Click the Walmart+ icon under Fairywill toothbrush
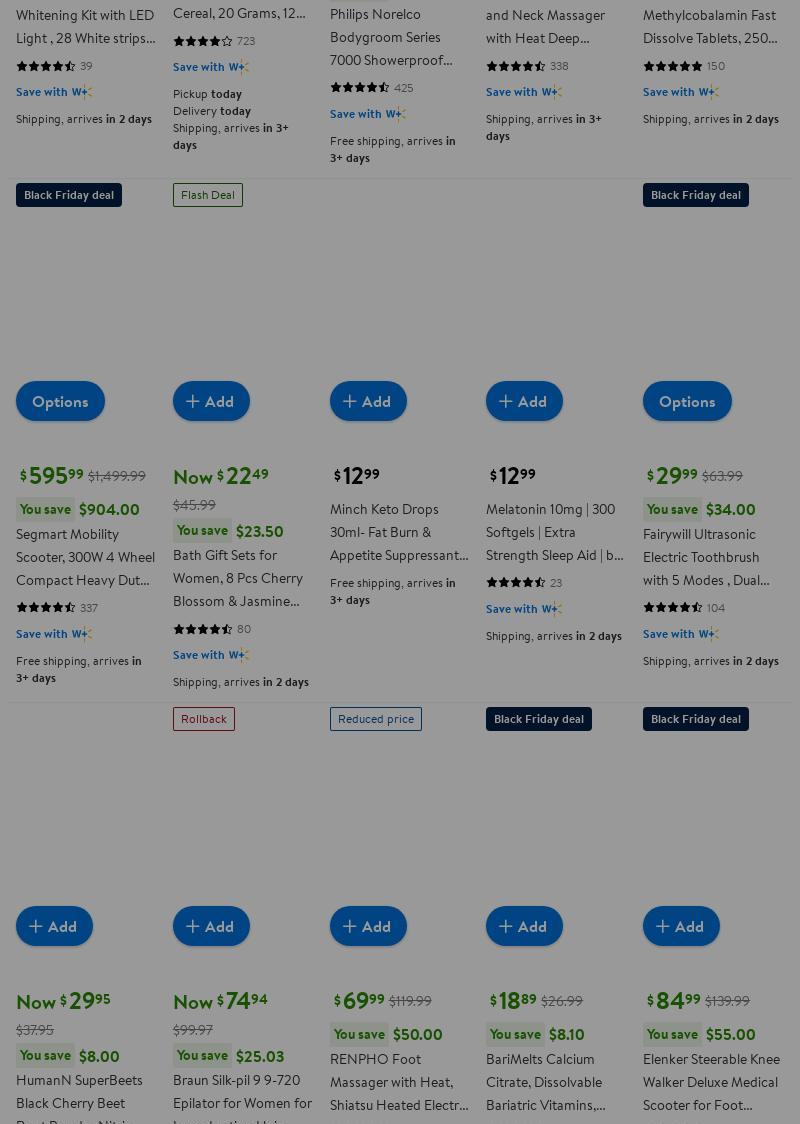 (708, 634)
